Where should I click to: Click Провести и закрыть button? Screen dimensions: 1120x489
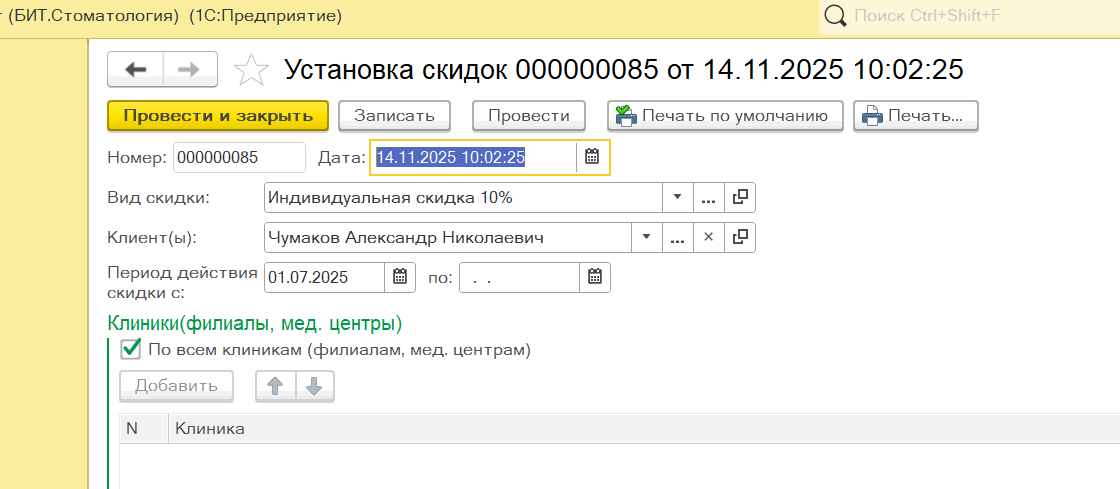pyautogui.click(x=218, y=115)
